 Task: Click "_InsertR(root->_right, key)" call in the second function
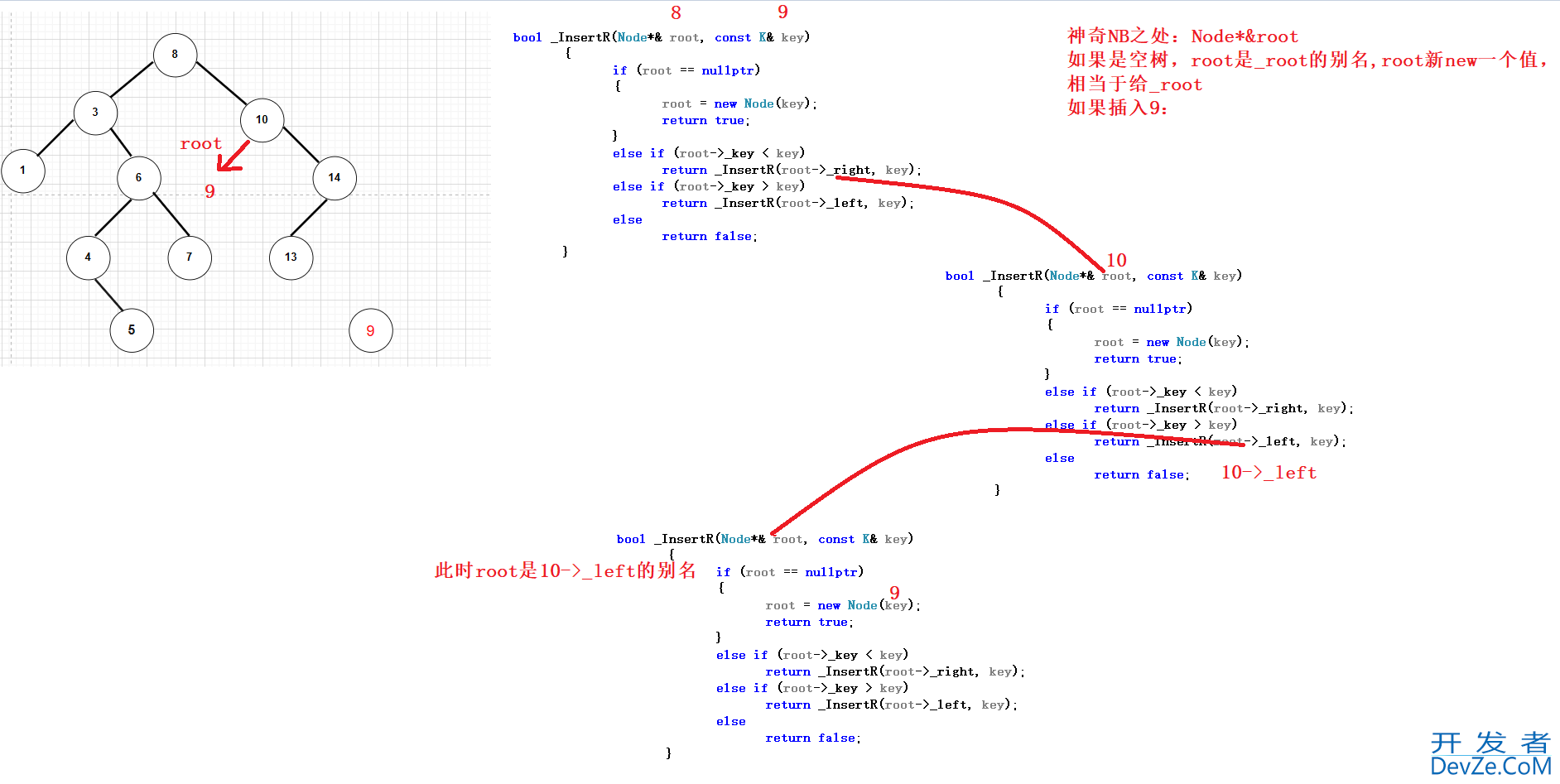(x=1247, y=408)
